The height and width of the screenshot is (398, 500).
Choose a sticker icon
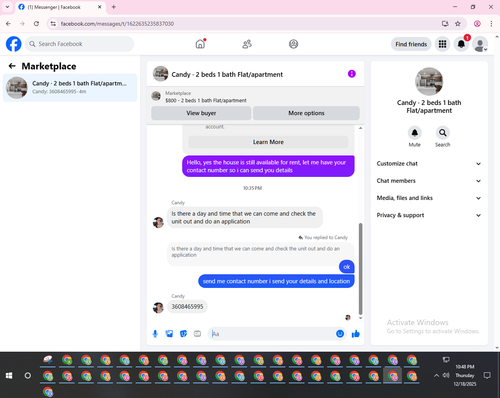[x=183, y=334]
